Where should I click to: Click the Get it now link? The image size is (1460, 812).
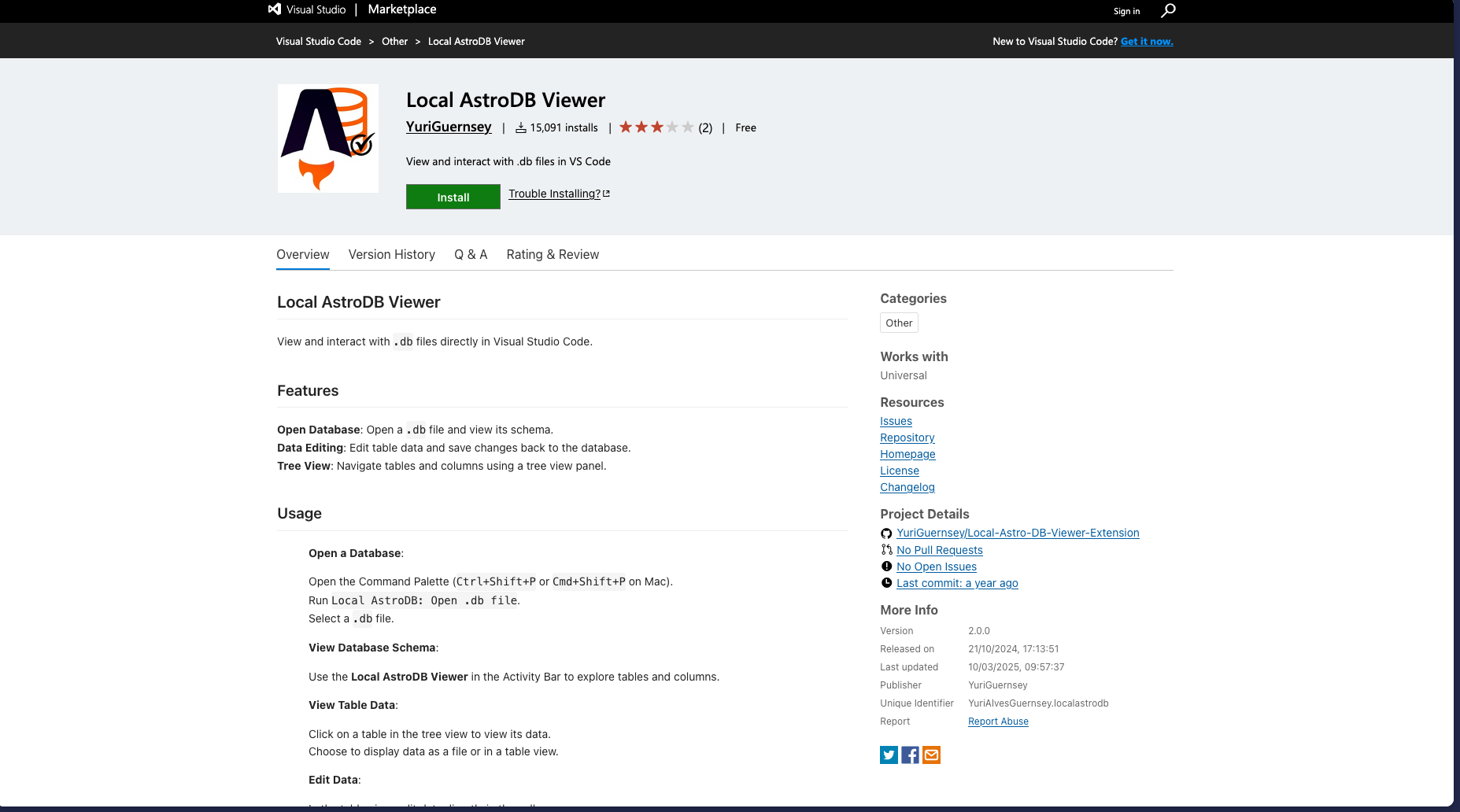click(x=1147, y=41)
